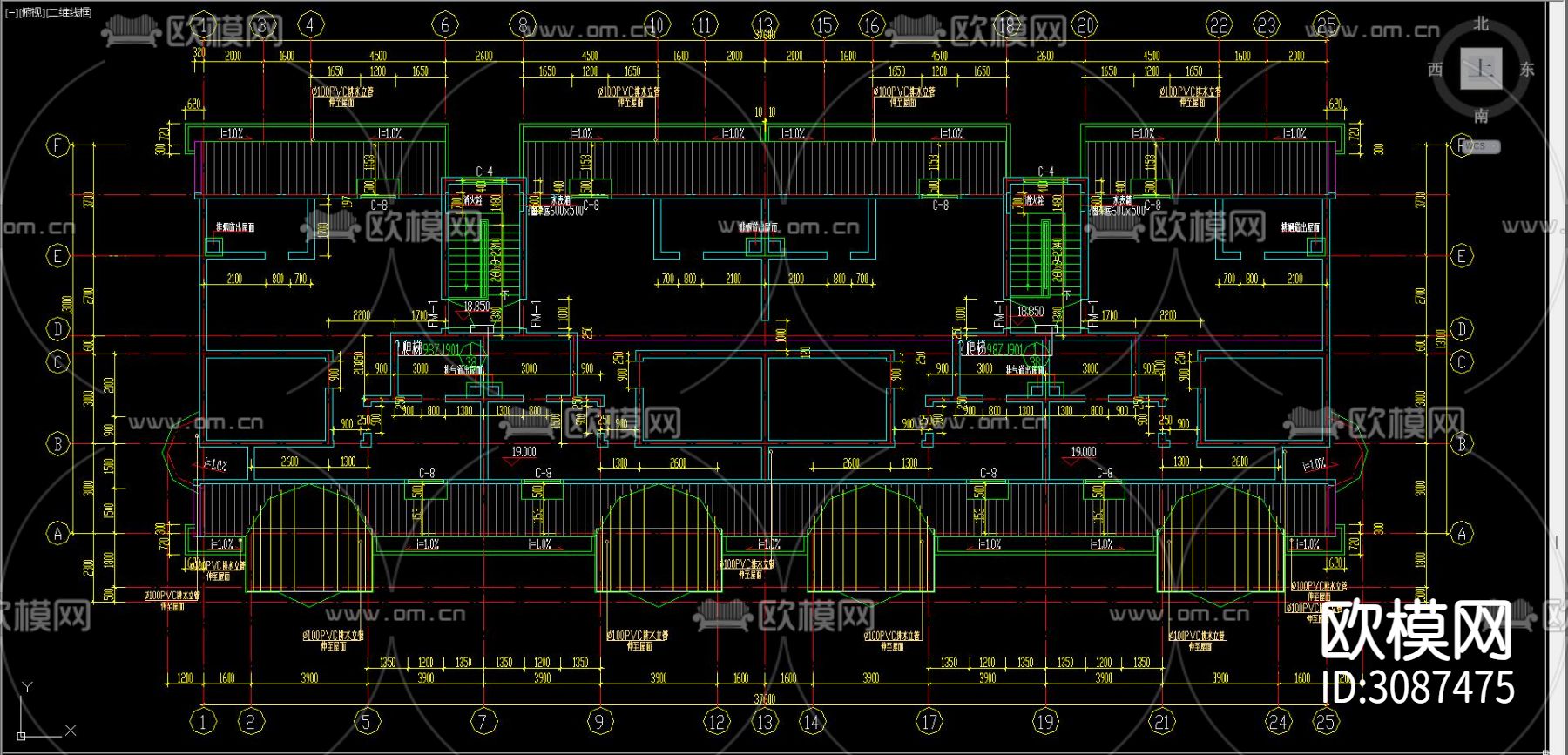Image resolution: width=1568 pixels, height=755 pixels.
Task: Select axis bubble F on the left side
Action: pyautogui.click(x=57, y=145)
